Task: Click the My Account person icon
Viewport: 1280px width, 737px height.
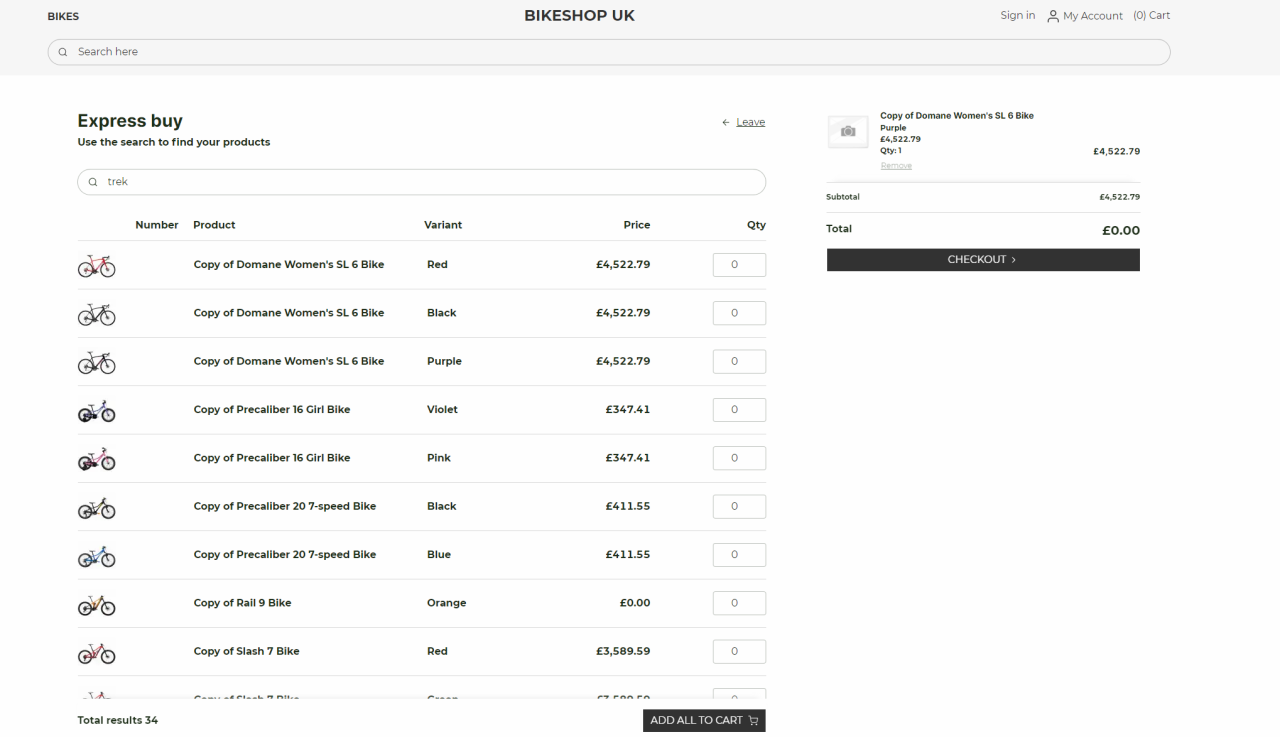Action: (x=1052, y=16)
